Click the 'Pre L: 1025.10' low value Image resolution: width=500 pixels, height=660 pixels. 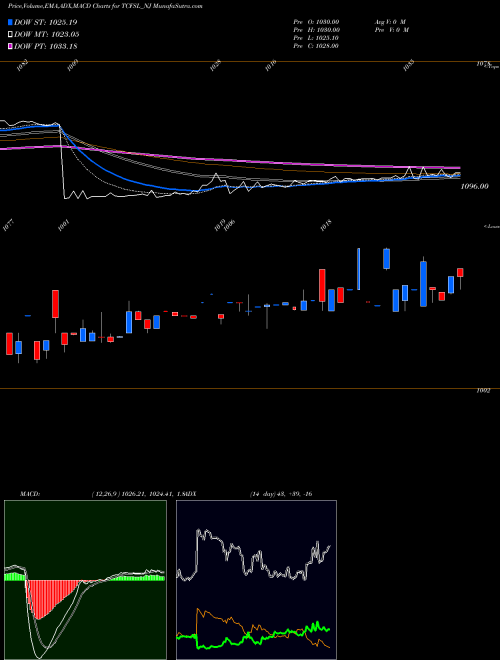tap(316, 38)
